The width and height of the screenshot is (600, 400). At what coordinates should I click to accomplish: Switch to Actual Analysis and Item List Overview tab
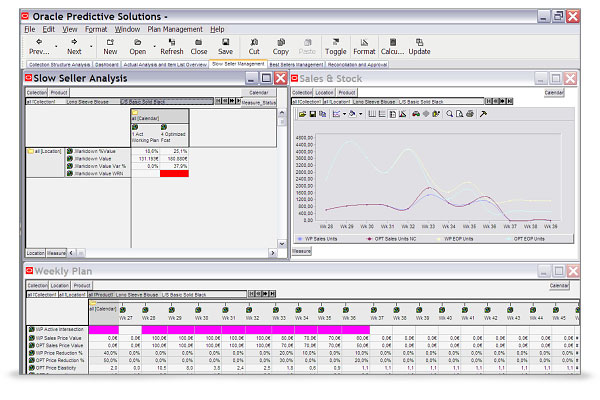(165, 65)
